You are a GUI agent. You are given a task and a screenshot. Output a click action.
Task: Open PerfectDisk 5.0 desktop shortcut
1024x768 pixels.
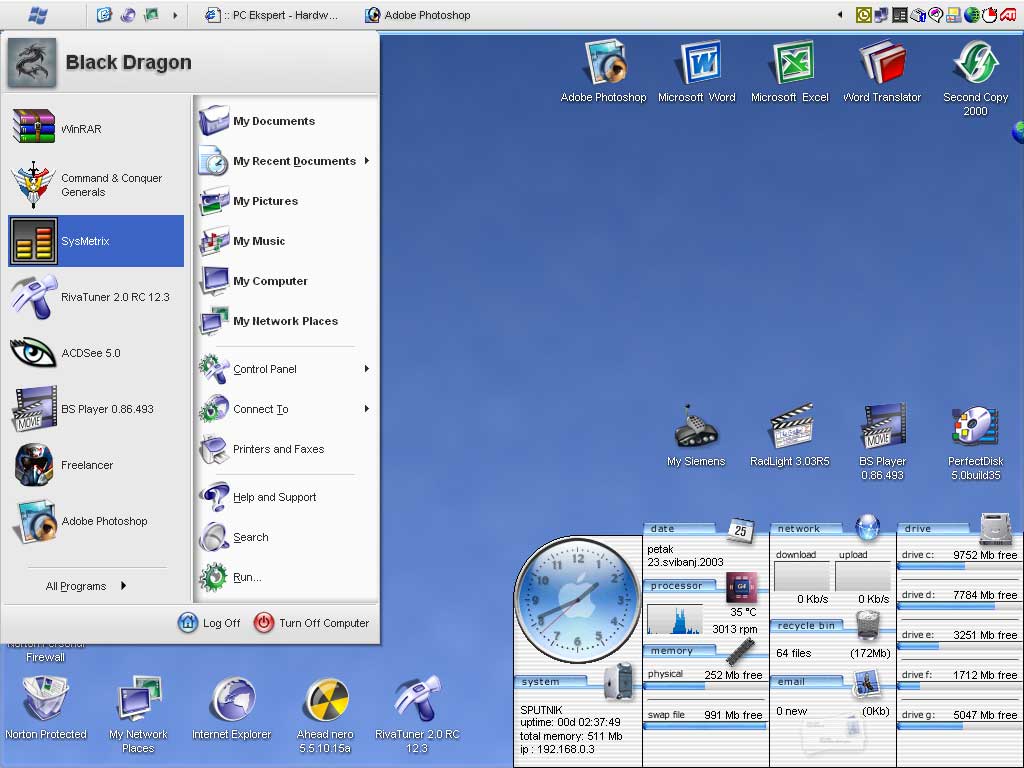coord(974,428)
